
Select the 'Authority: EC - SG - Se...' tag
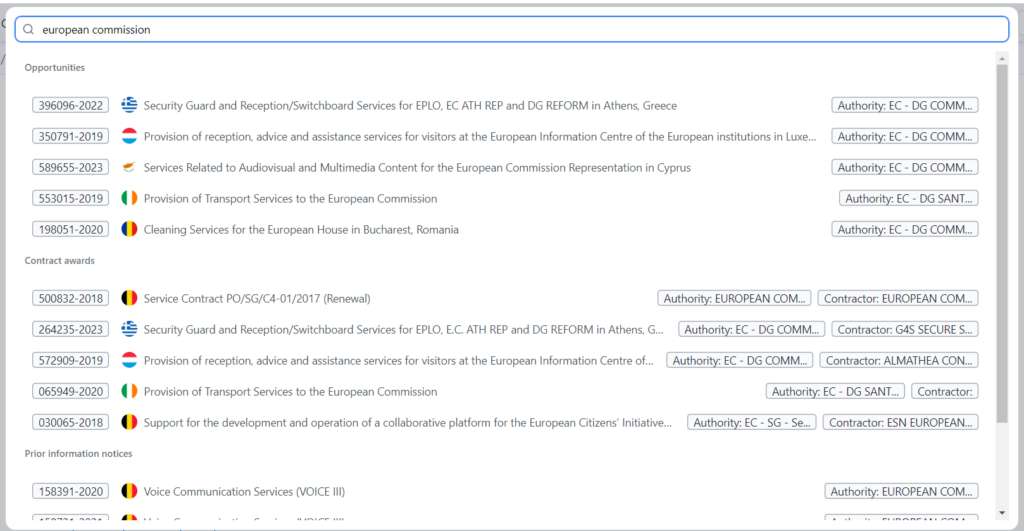pos(751,422)
